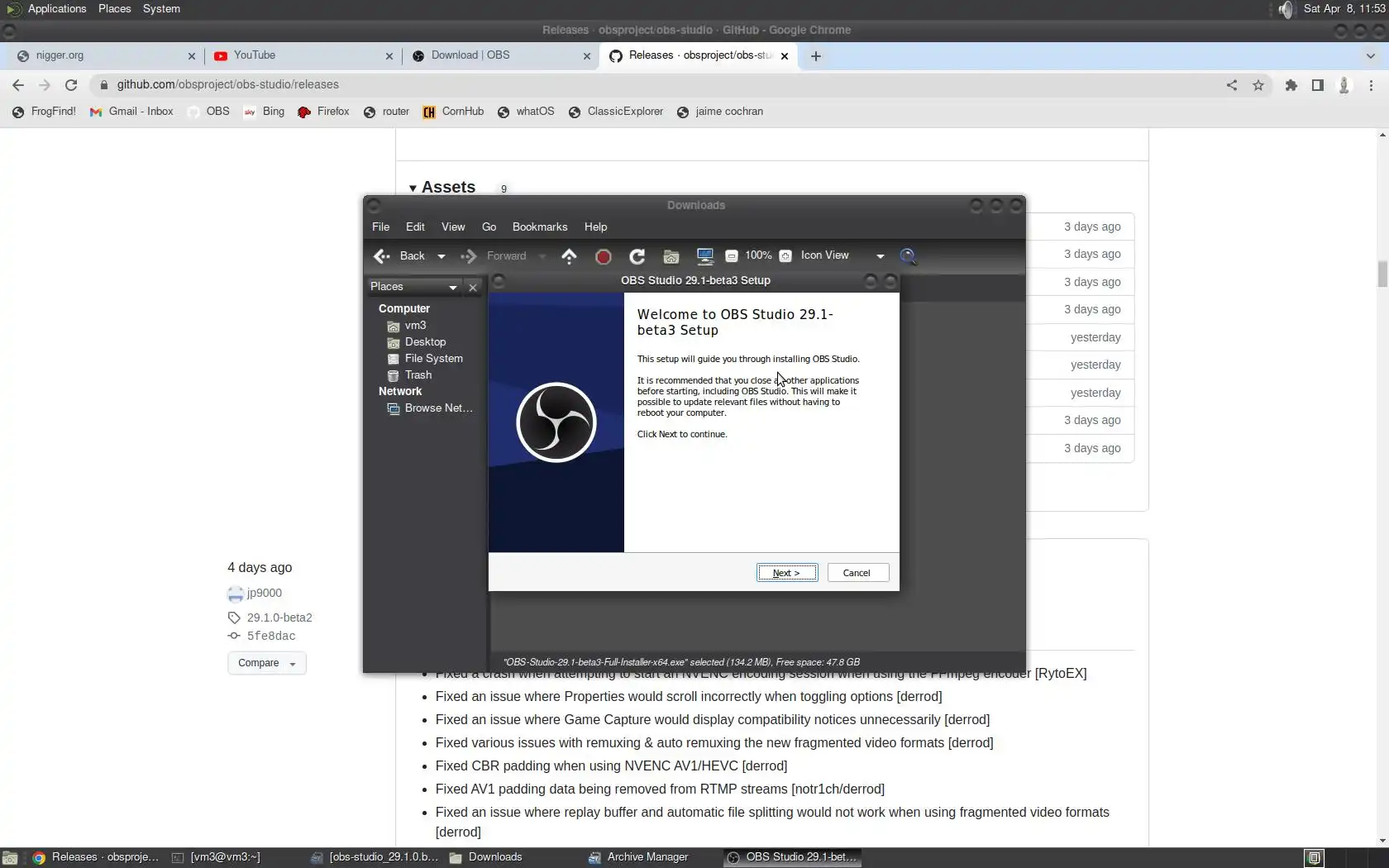Reload the Downloads folder view
Image resolution: width=1389 pixels, height=868 pixels.
[637, 256]
